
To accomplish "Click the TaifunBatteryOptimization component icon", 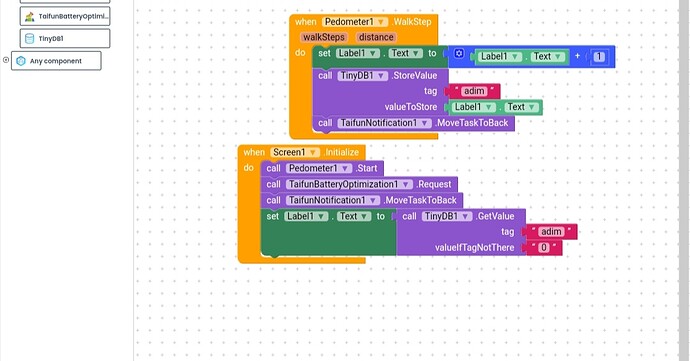I will 29,17.
